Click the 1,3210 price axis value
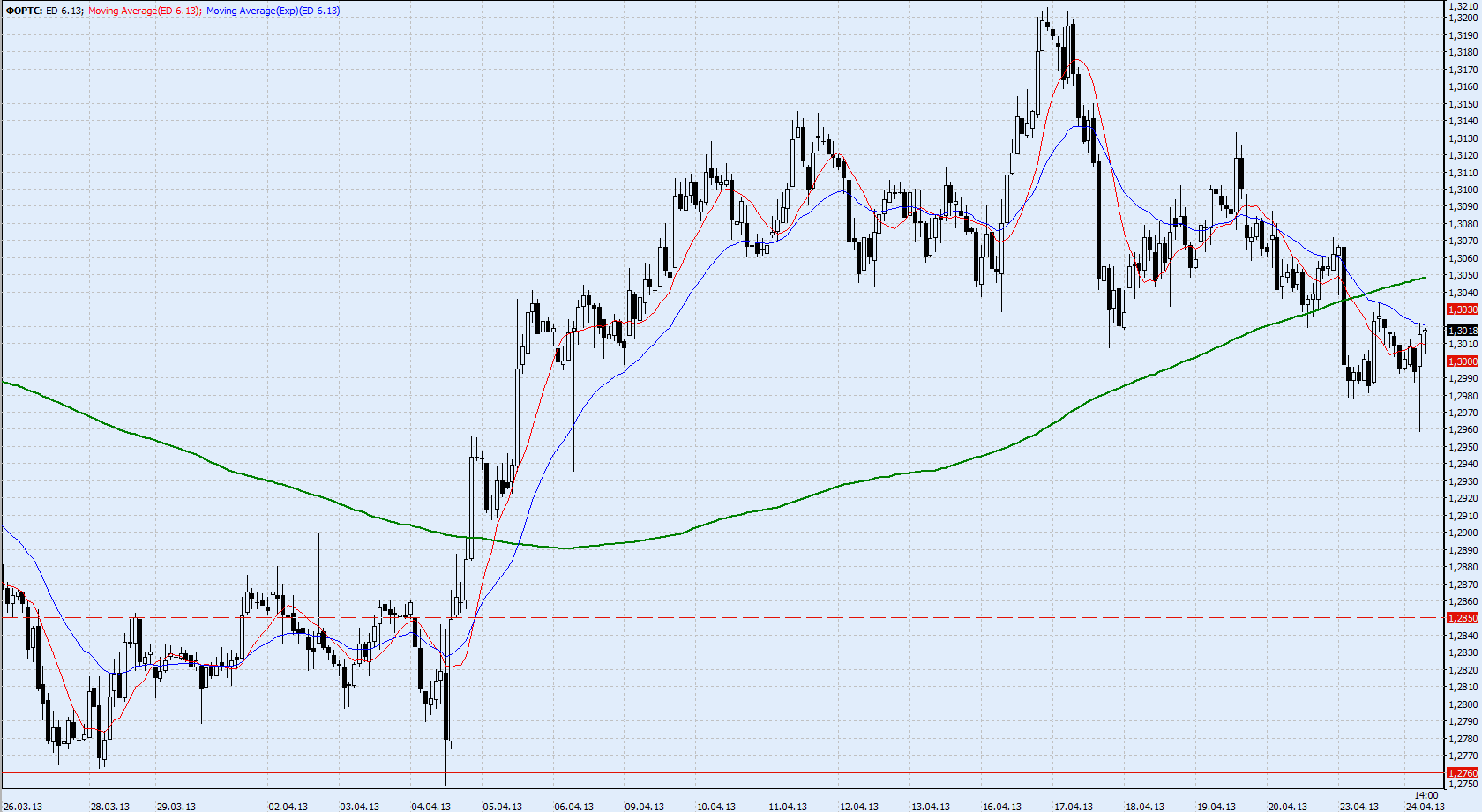The height and width of the screenshot is (812, 1482). click(1463, 6)
